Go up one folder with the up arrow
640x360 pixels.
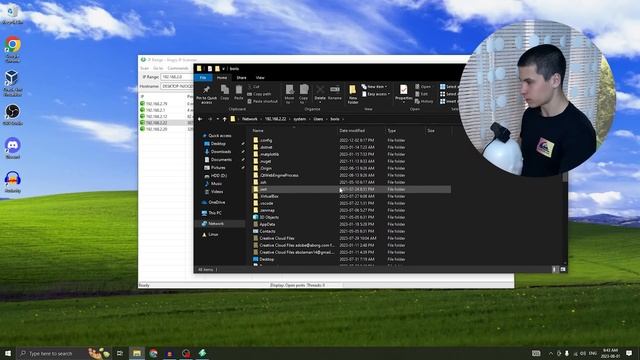click(x=224, y=119)
